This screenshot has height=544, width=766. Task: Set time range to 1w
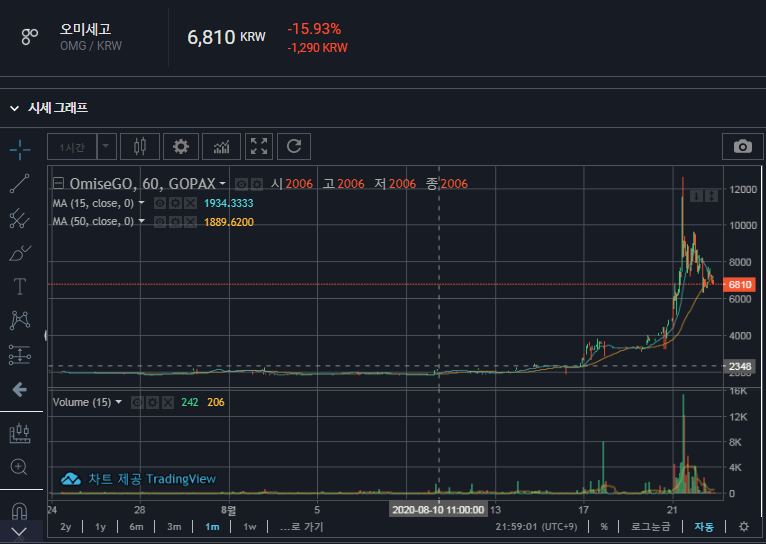click(250, 527)
